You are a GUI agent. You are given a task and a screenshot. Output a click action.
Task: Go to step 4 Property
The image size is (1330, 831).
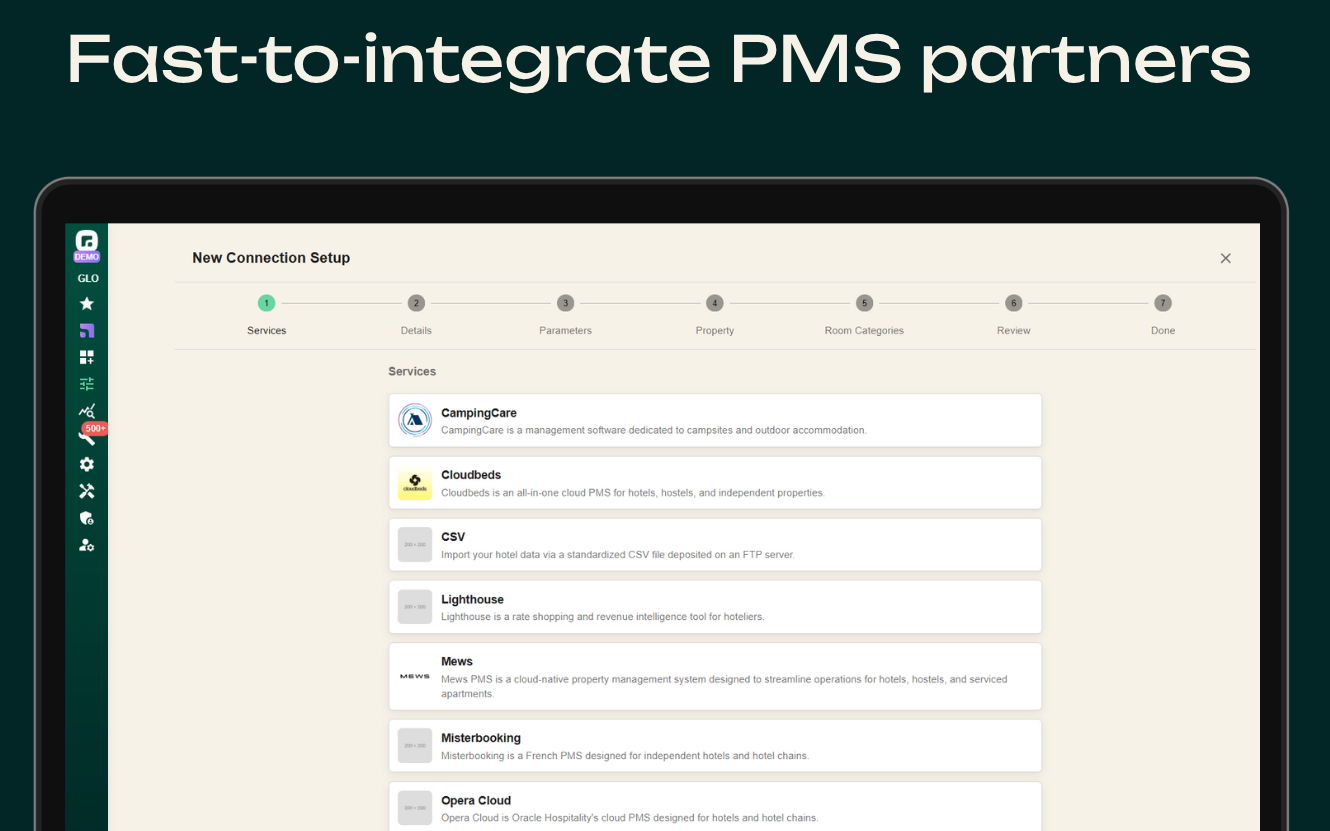pos(714,314)
